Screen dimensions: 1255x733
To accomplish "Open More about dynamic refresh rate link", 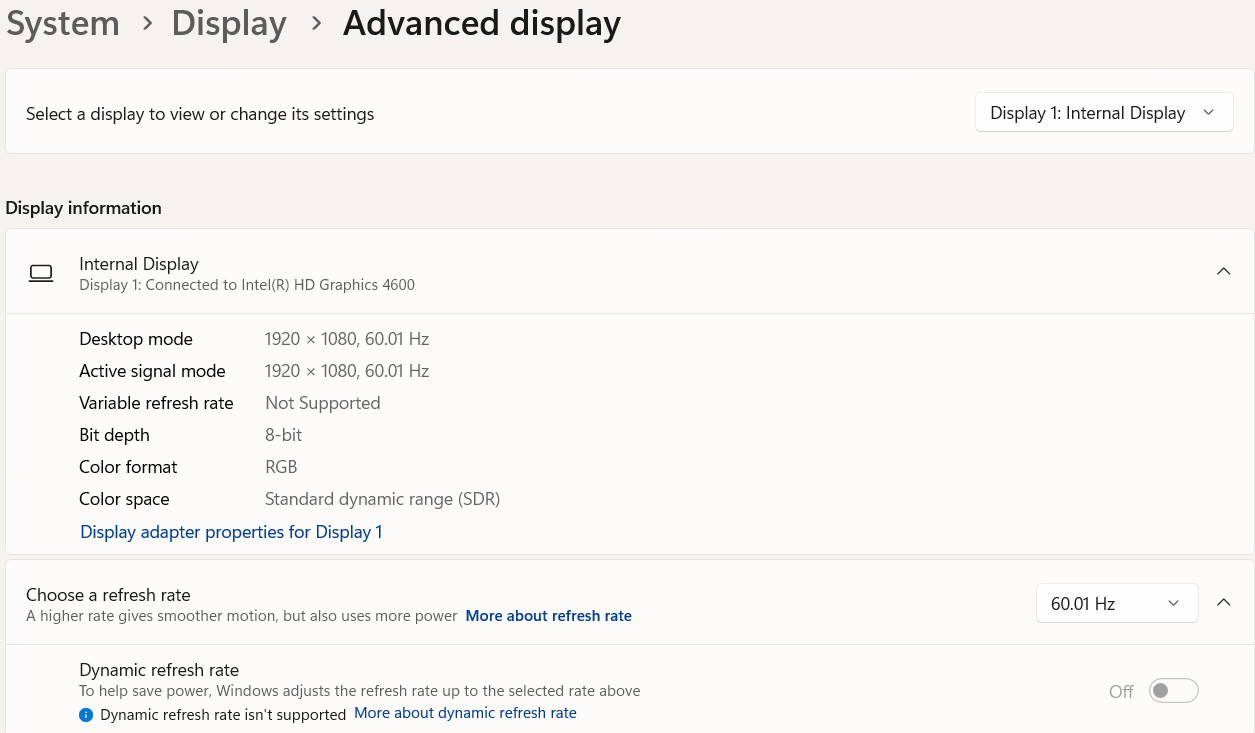I will coord(466,713).
